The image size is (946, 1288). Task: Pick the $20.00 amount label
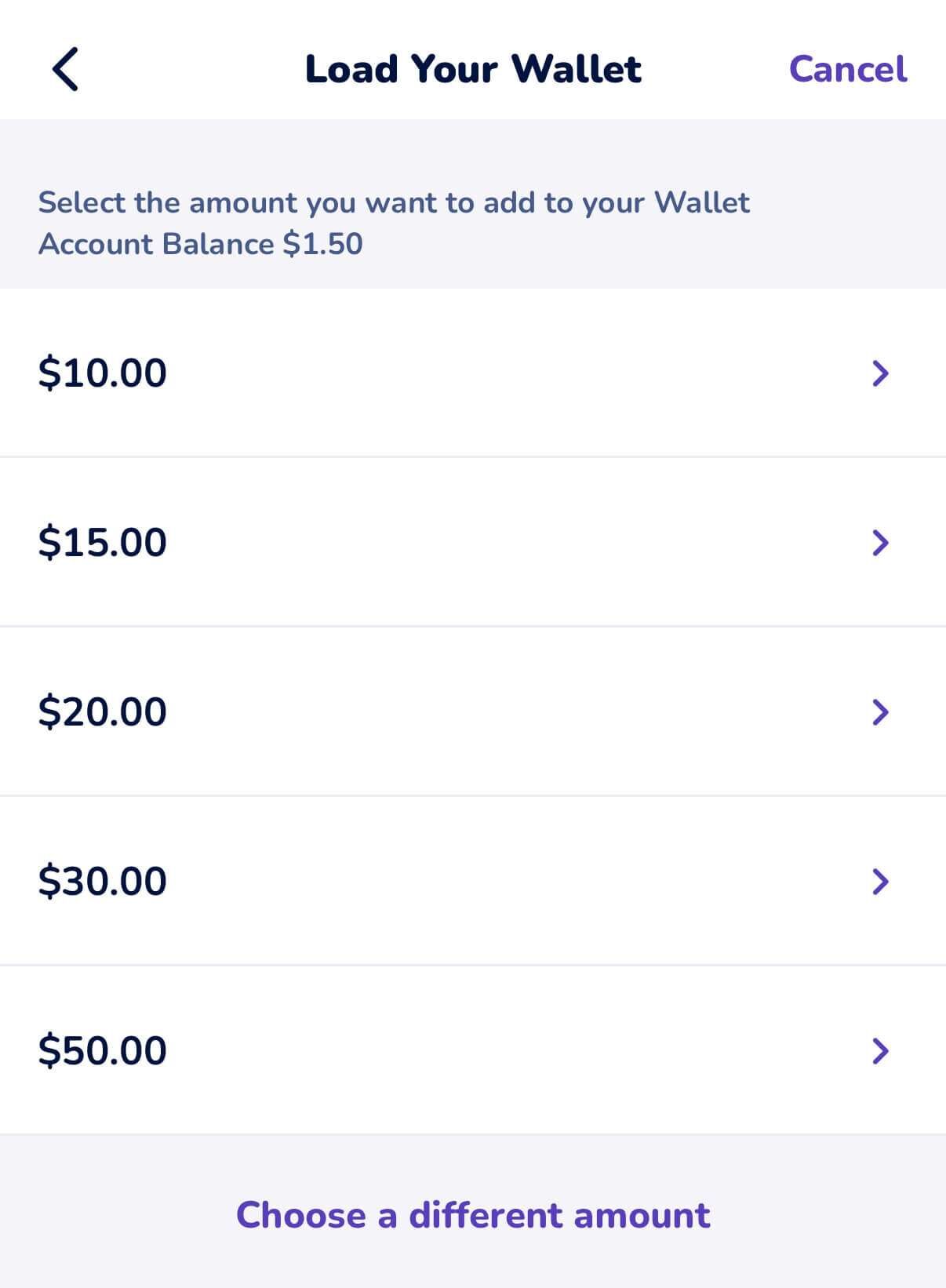[103, 711]
